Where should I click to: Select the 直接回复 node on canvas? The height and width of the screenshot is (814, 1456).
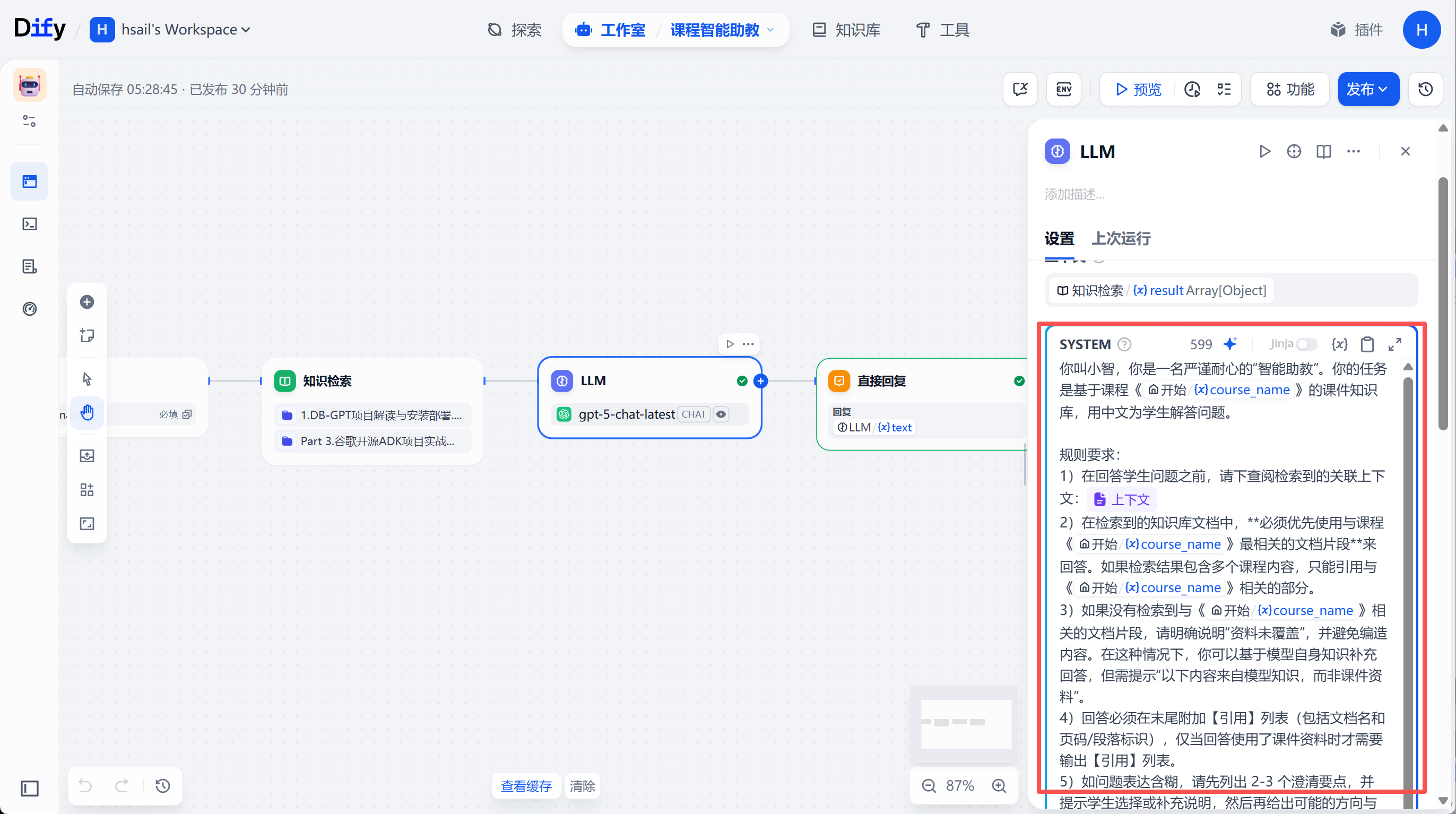[921, 404]
